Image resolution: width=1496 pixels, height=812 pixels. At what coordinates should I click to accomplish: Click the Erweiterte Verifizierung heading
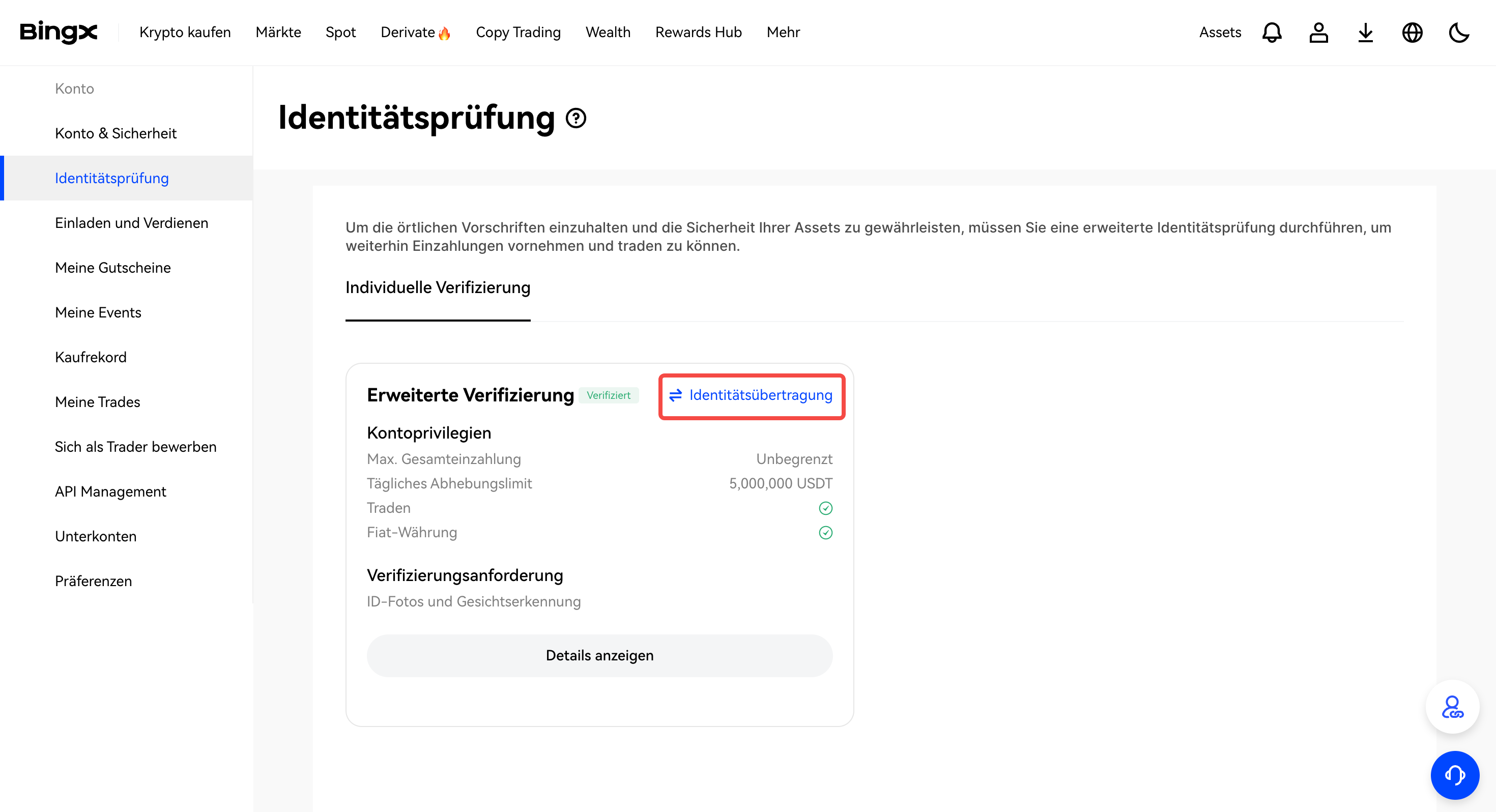click(x=470, y=395)
